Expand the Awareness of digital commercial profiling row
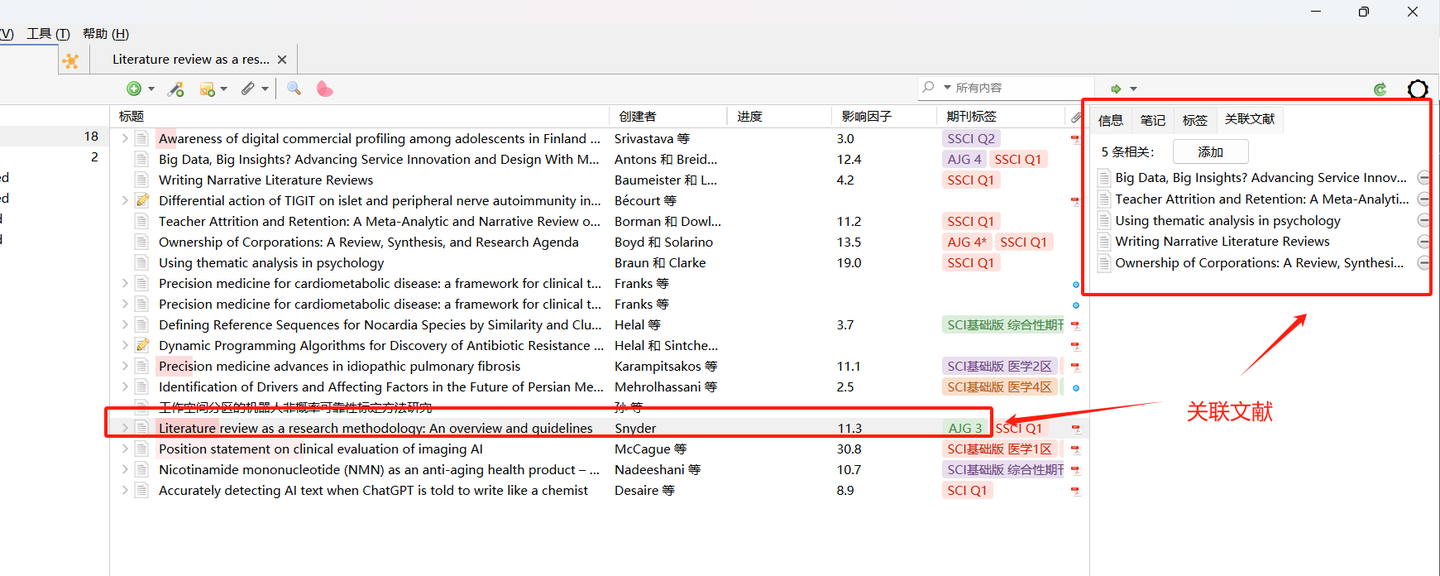1440x576 pixels. coord(125,139)
